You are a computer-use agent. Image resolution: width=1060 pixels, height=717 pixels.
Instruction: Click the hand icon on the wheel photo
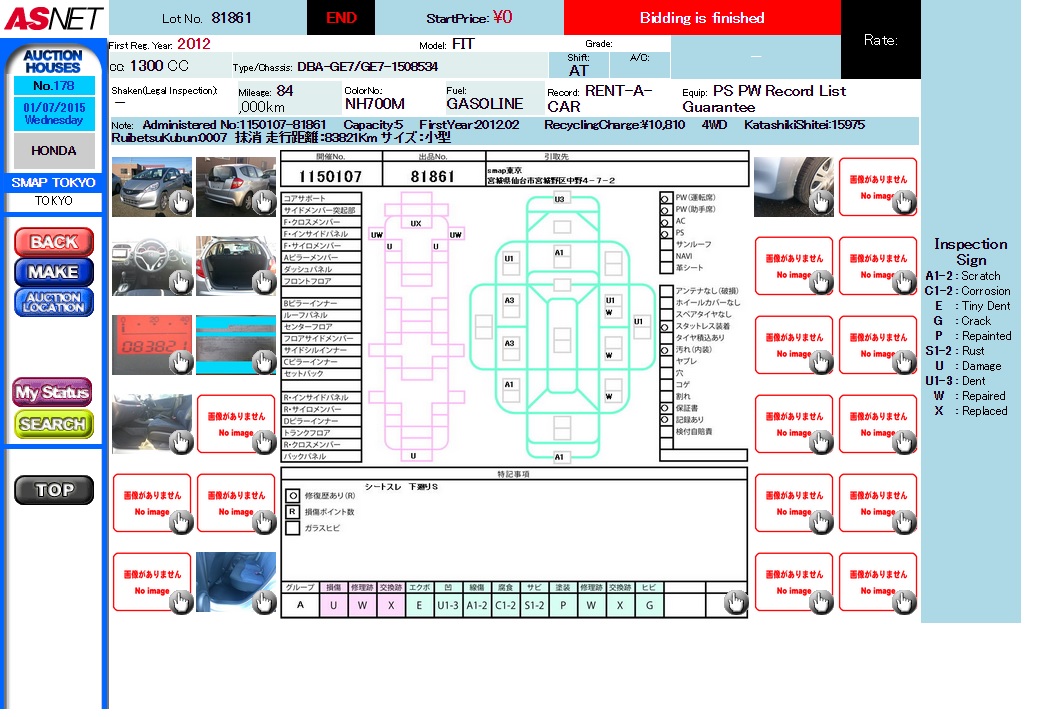(820, 203)
